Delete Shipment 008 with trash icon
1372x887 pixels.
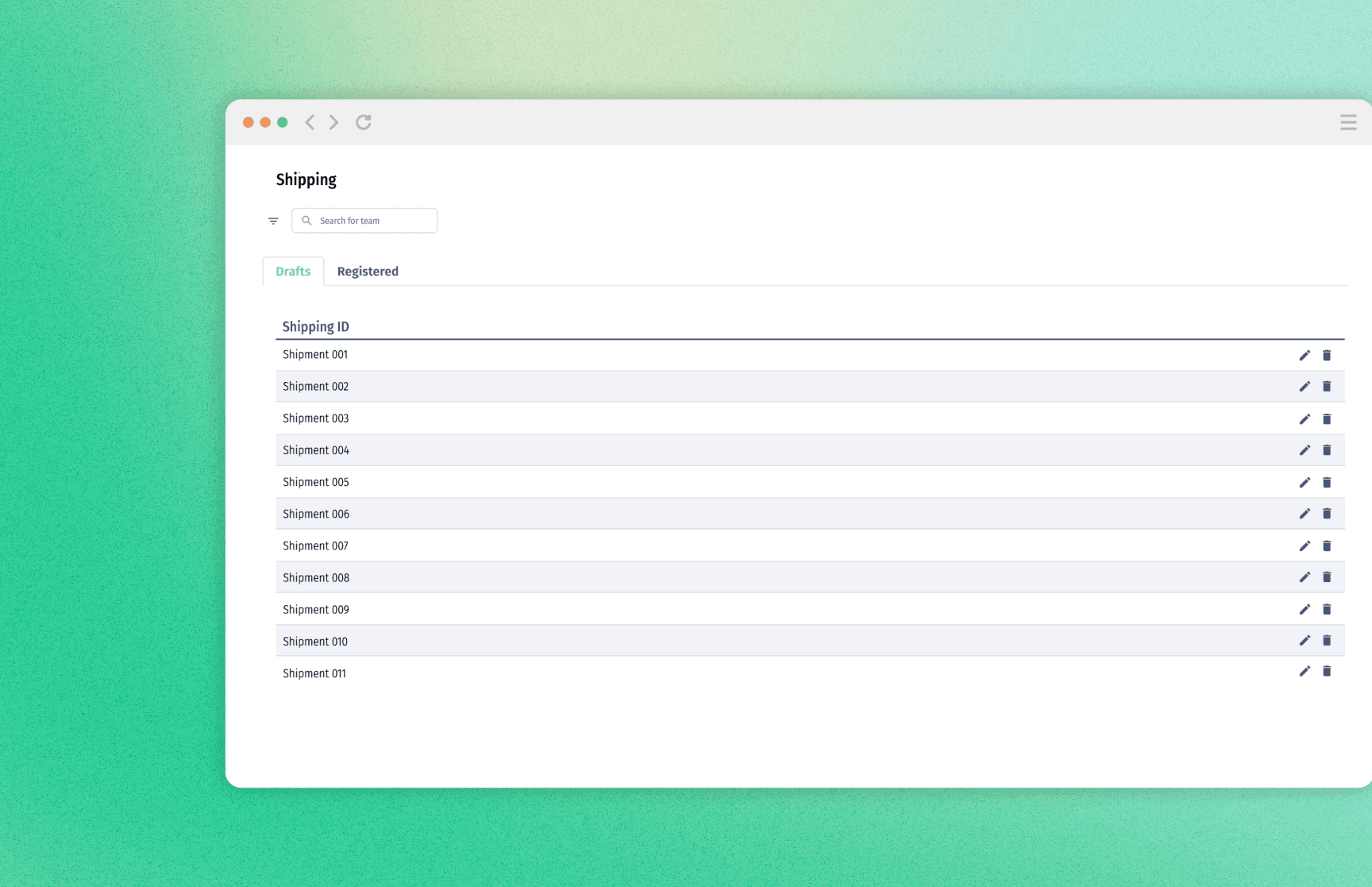1327,577
